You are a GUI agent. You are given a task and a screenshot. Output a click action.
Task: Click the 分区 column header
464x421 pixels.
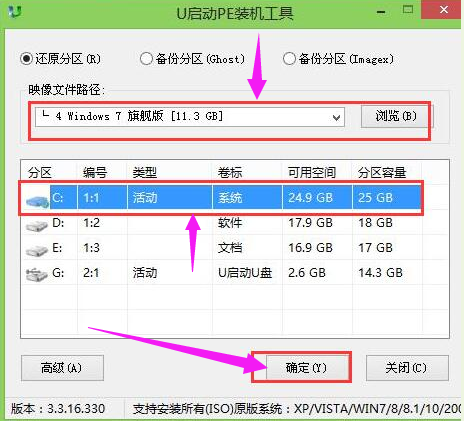pos(40,173)
